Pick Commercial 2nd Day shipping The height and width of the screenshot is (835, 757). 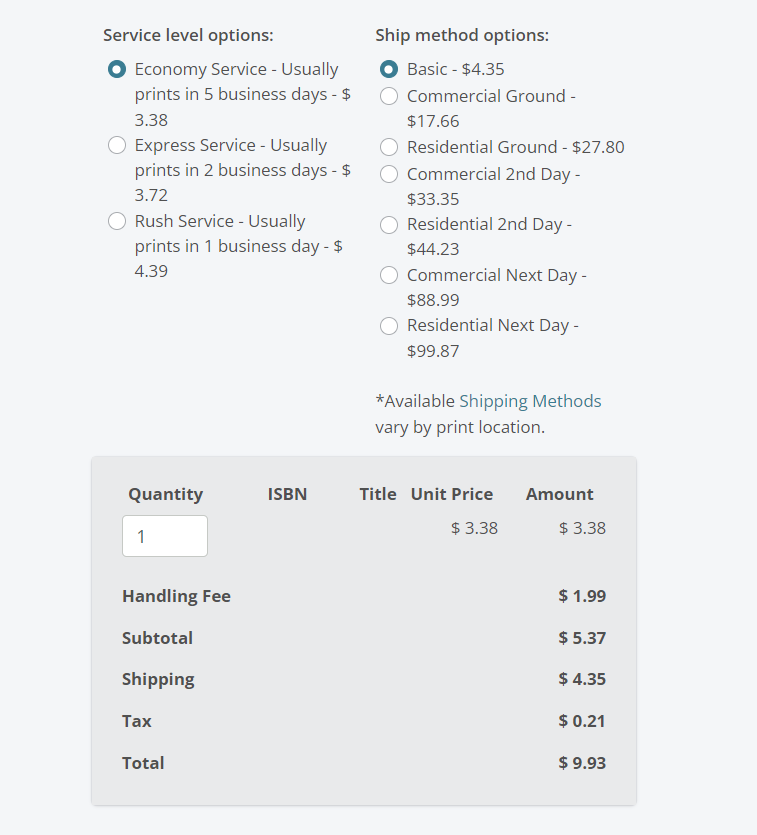point(388,174)
